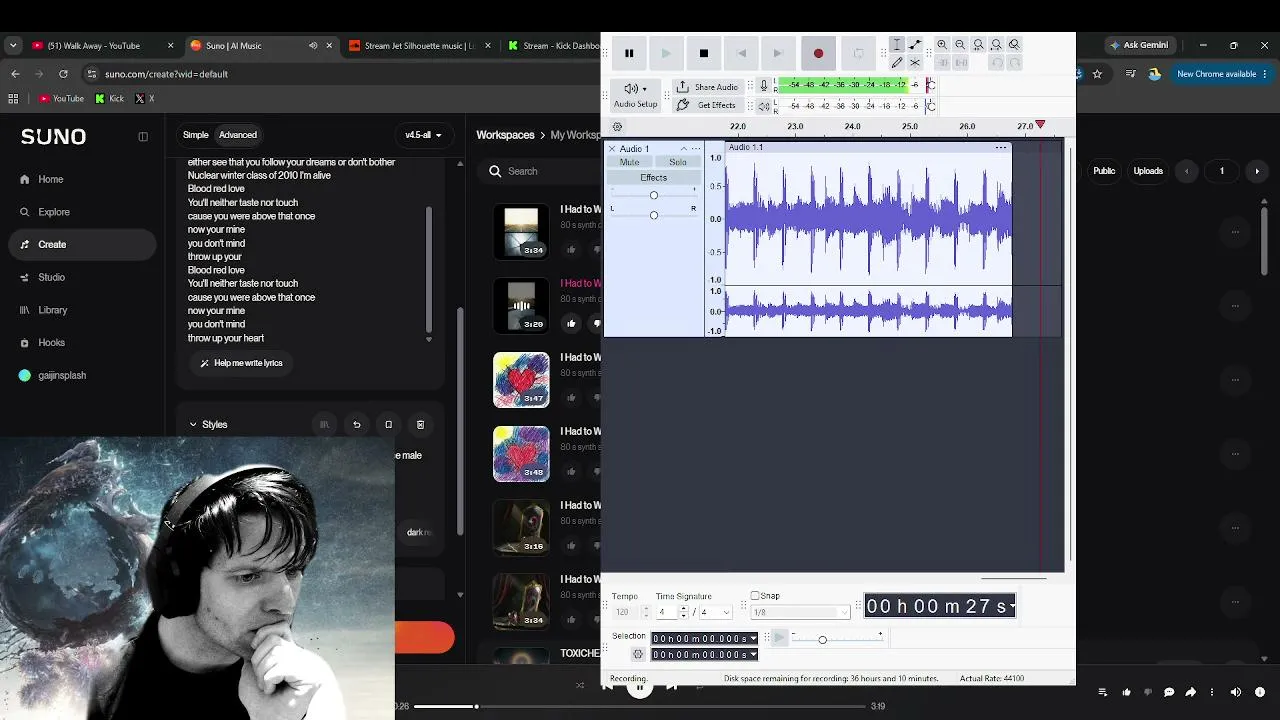Viewport: 1280px width, 720px height.
Task: Zoom in on the Audacity timeline
Action: pyautogui.click(x=942, y=45)
